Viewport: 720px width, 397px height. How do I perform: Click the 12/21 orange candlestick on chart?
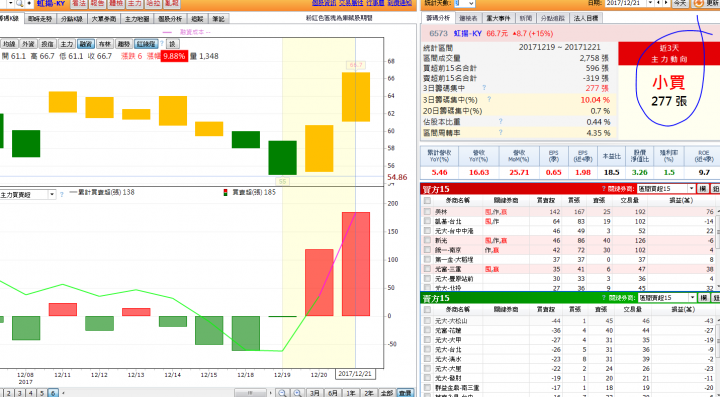tap(356, 97)
